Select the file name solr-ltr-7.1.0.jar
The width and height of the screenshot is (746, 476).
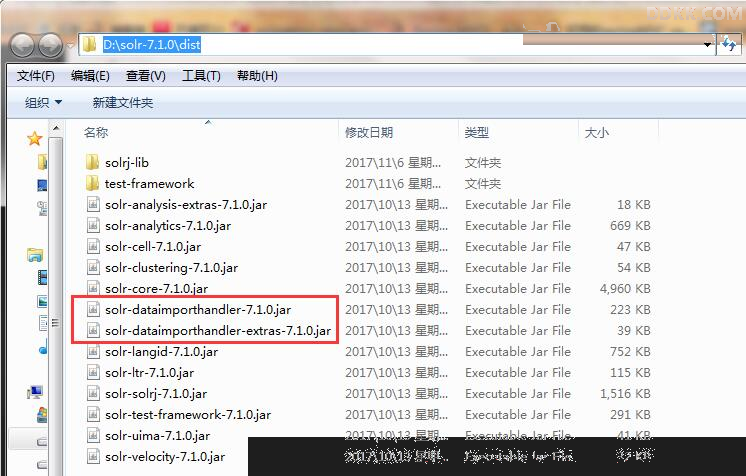pyautogui.click(x=149, y=372)
